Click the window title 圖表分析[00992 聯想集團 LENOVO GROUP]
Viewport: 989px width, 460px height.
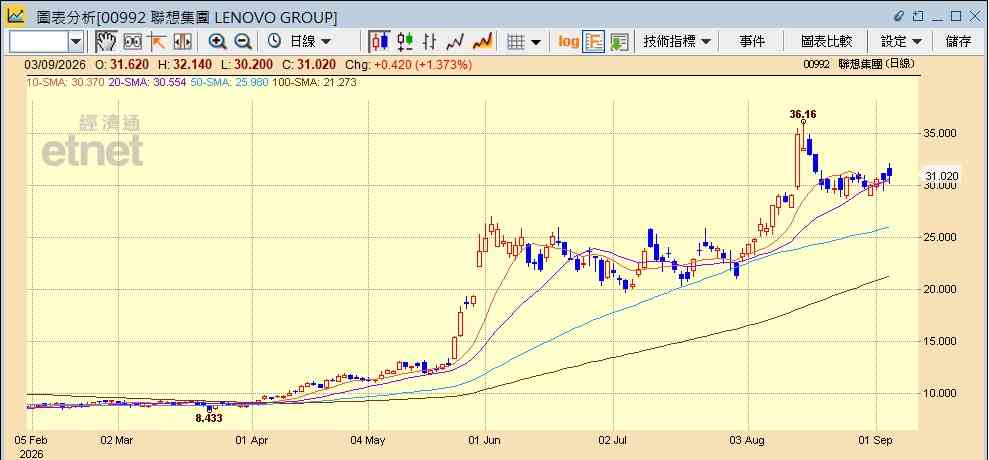coord(187,17)
